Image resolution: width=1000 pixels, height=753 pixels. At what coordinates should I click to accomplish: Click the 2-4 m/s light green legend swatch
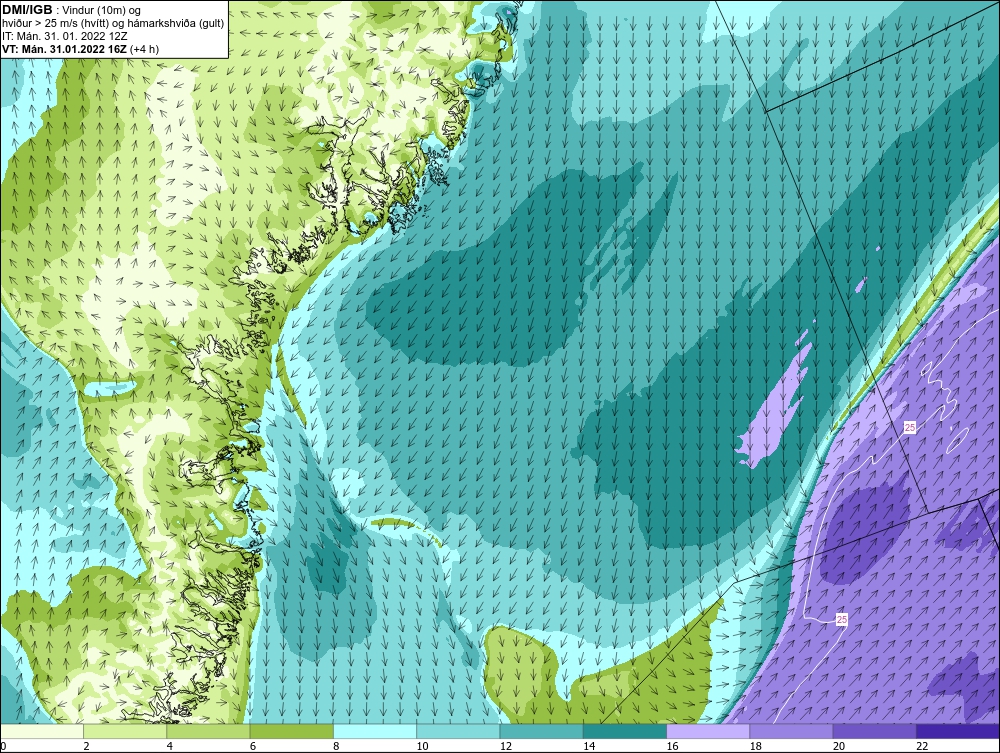pyautogui.click(x=125, y=731)
